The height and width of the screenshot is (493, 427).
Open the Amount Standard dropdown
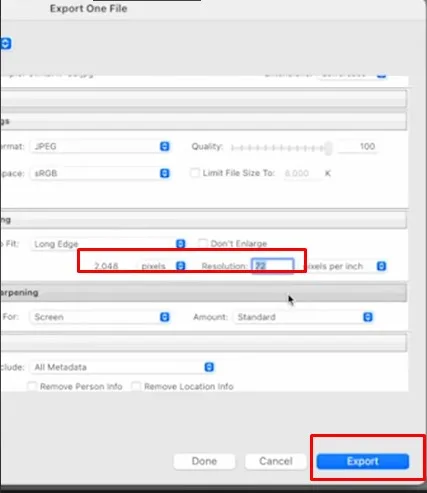point(303,317)
